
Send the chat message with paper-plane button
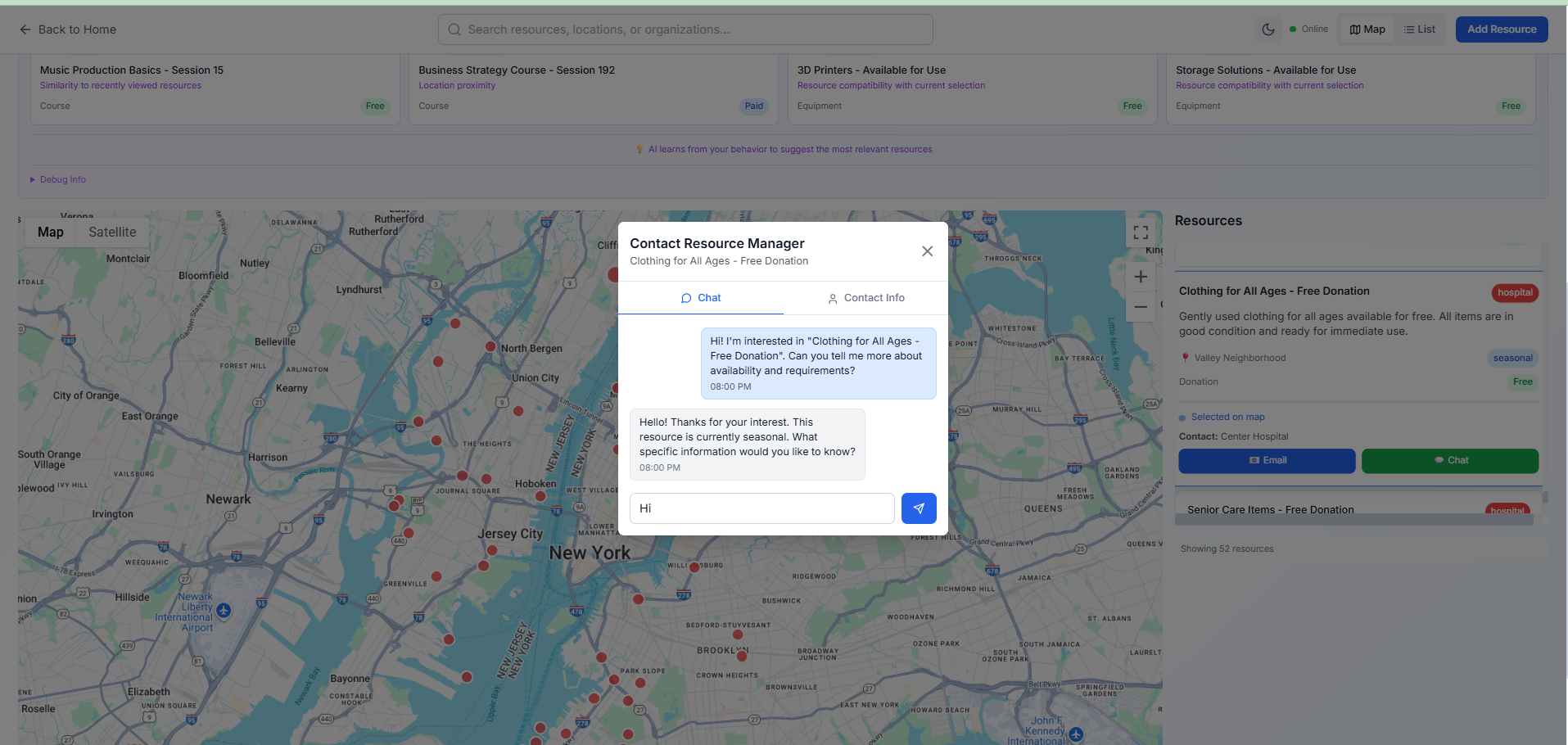(x=919, y=508)
